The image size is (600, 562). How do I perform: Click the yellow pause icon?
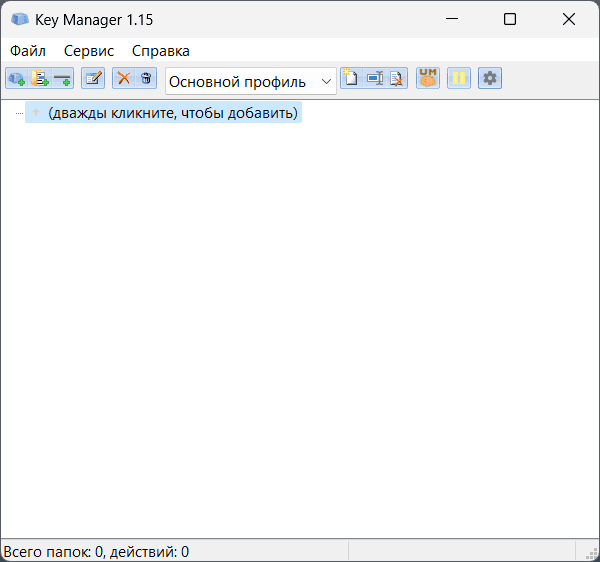click(459, 78)
